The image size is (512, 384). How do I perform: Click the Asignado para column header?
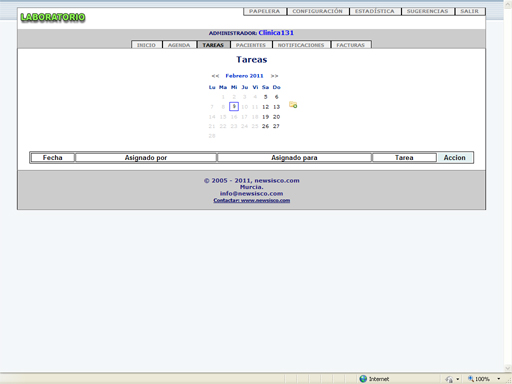point(294,158)
